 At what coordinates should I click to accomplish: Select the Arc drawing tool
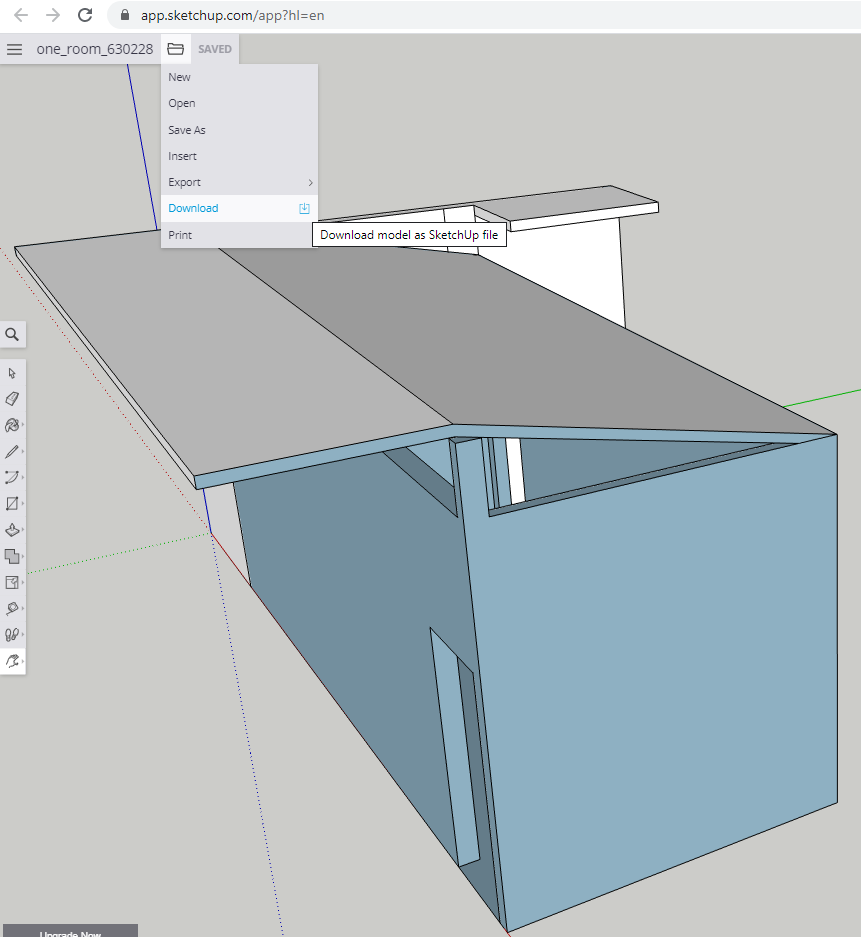point(12,477)
